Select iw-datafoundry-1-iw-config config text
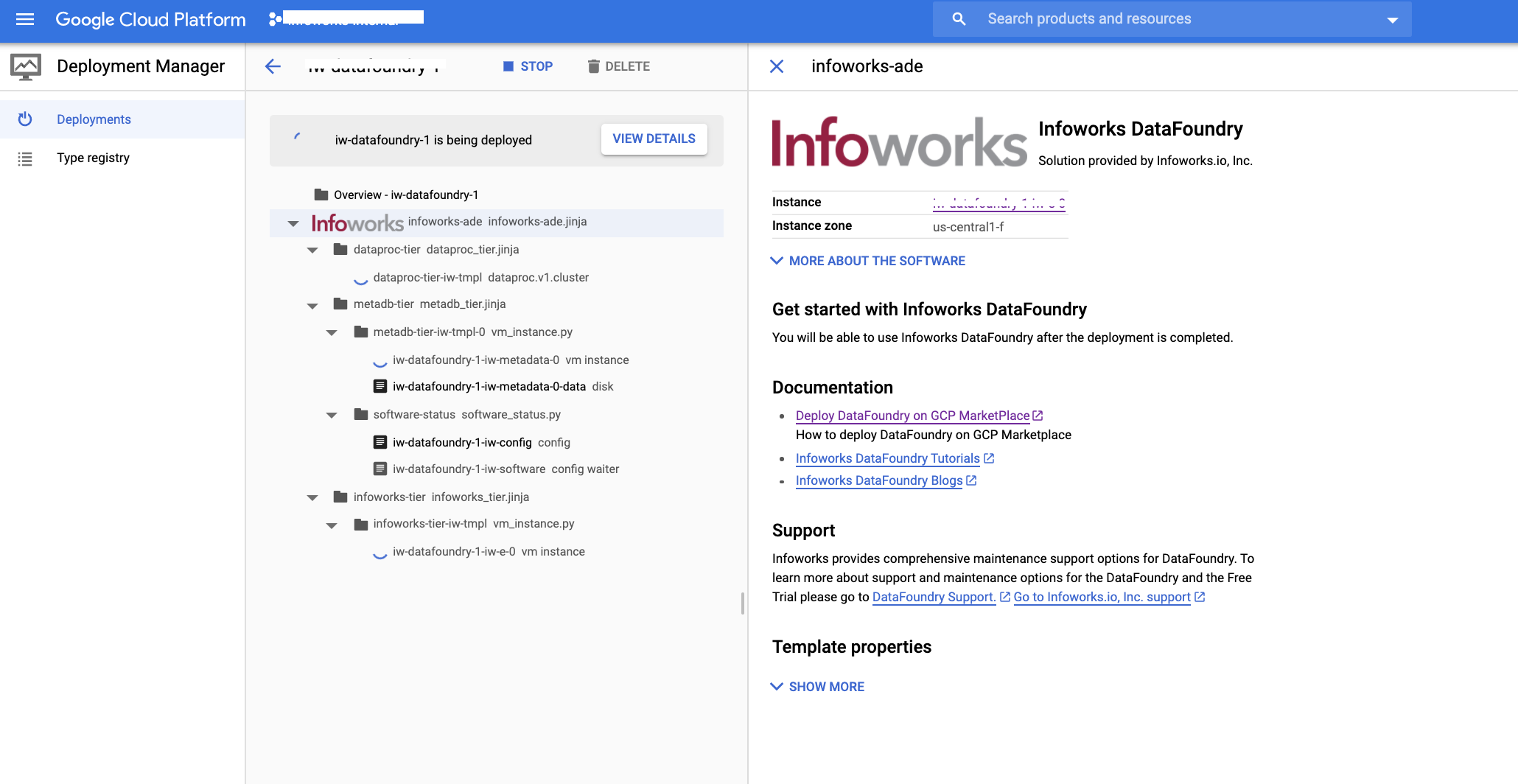 click(481, 443)
